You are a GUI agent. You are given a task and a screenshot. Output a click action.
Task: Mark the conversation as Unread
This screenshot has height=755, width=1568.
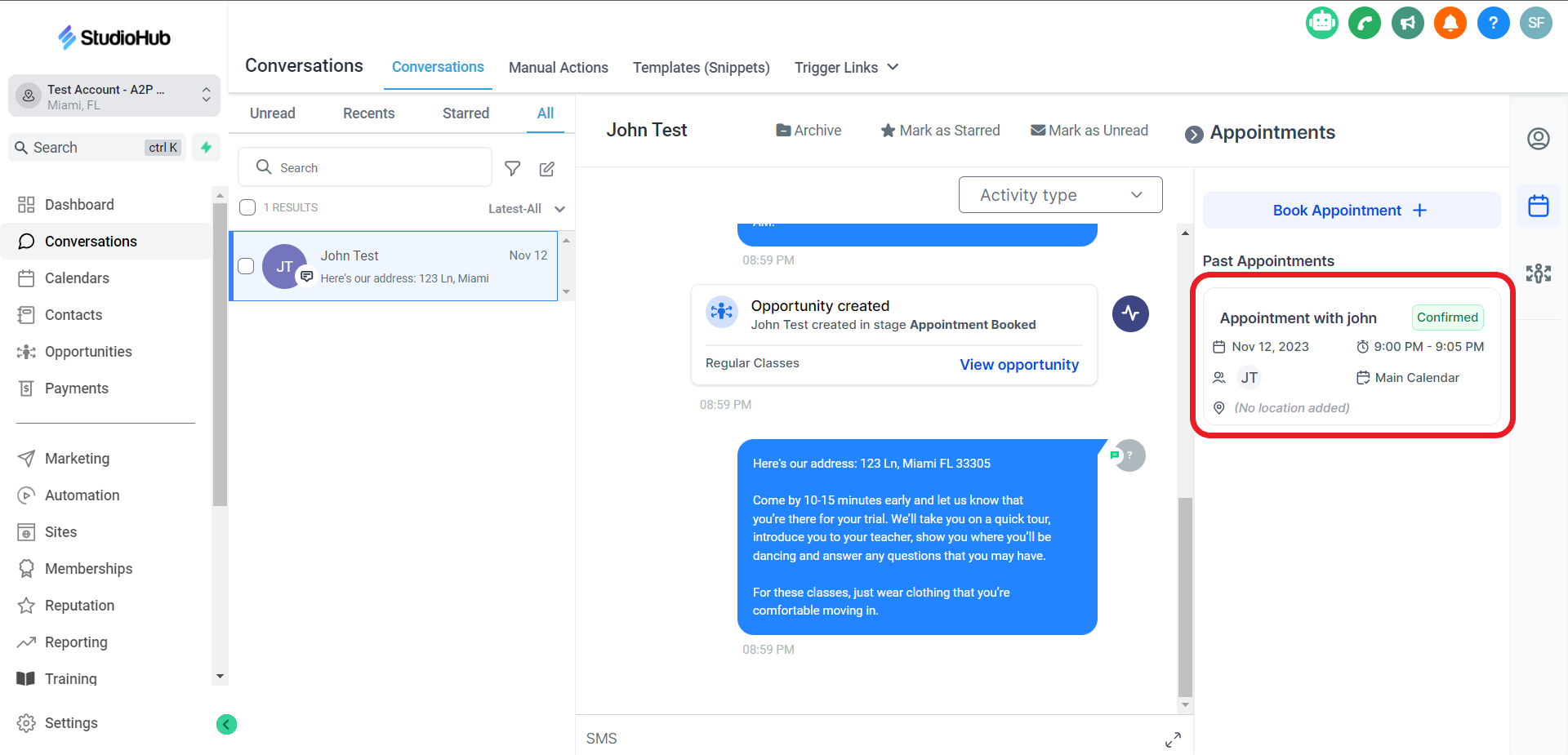(x=1089, y=131)
